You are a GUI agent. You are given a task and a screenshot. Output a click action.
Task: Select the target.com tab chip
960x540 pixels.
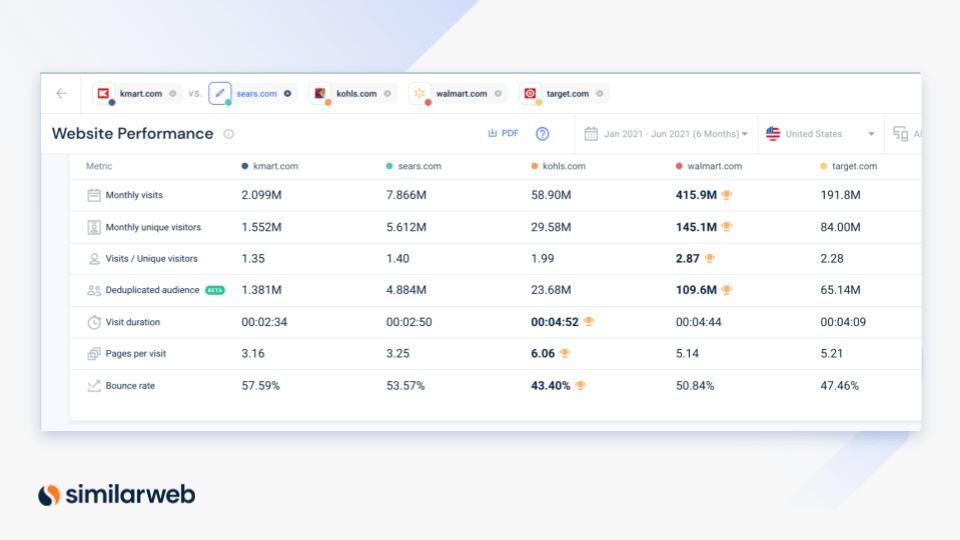564,93
